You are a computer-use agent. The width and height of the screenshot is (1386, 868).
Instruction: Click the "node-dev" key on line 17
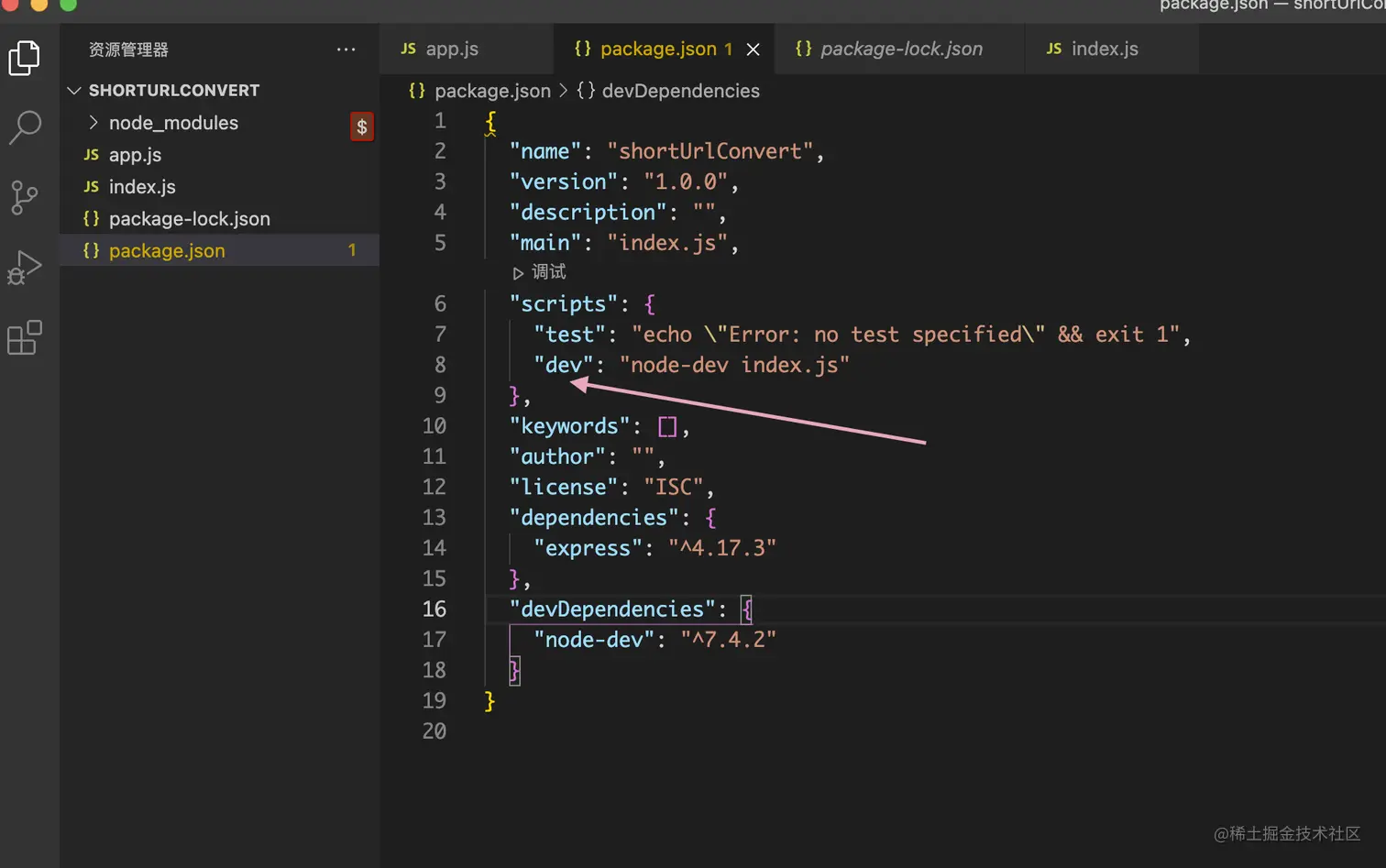pos(594,640)
